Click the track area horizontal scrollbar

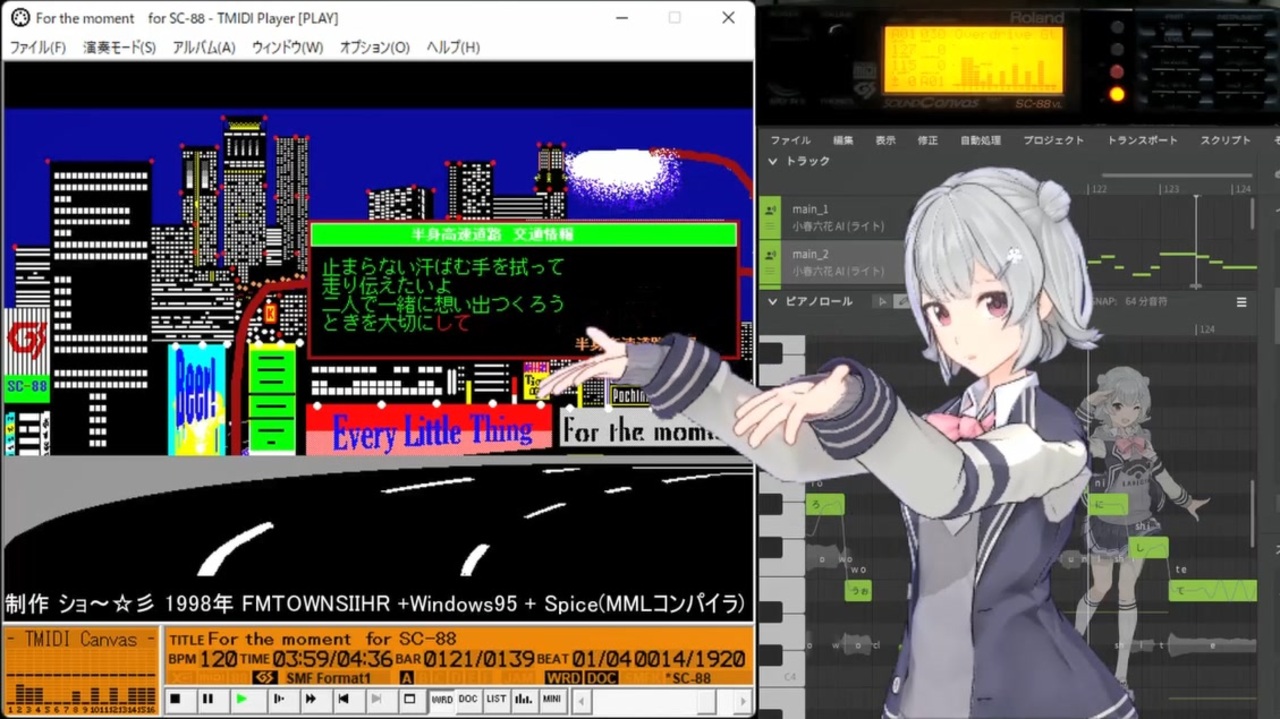click(x=1176, y=175)
